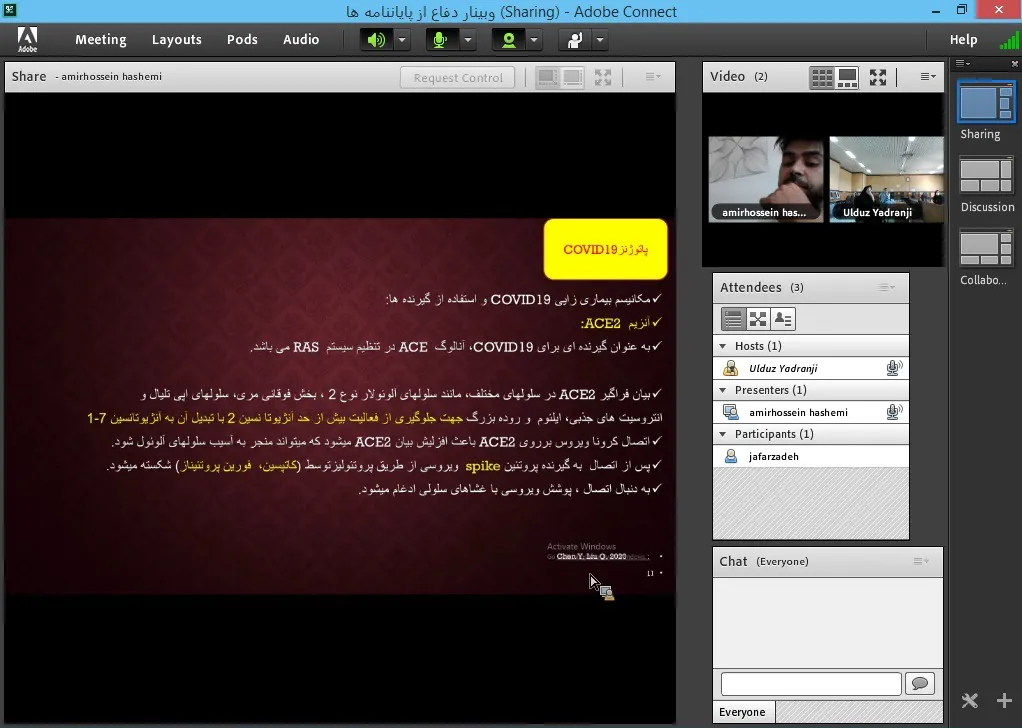Switch Video pod to filmstrip view
1022x728 pixels.
pos(847,77)
